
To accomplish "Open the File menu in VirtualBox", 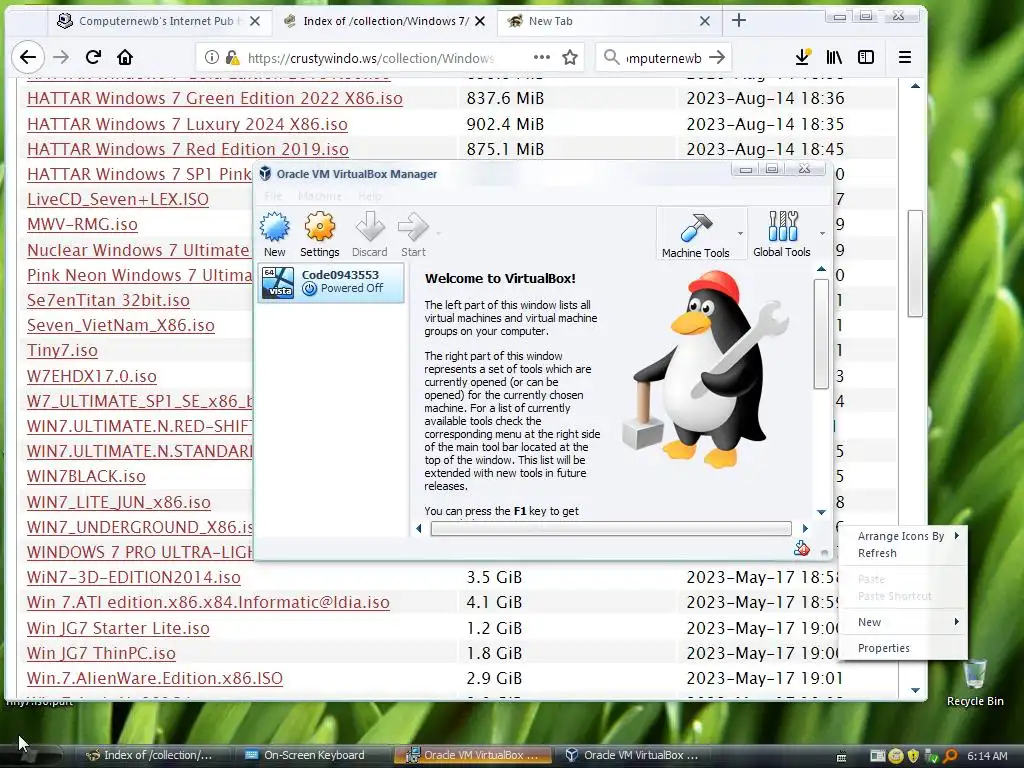I will pyautogui.click(x=273, y=196).
